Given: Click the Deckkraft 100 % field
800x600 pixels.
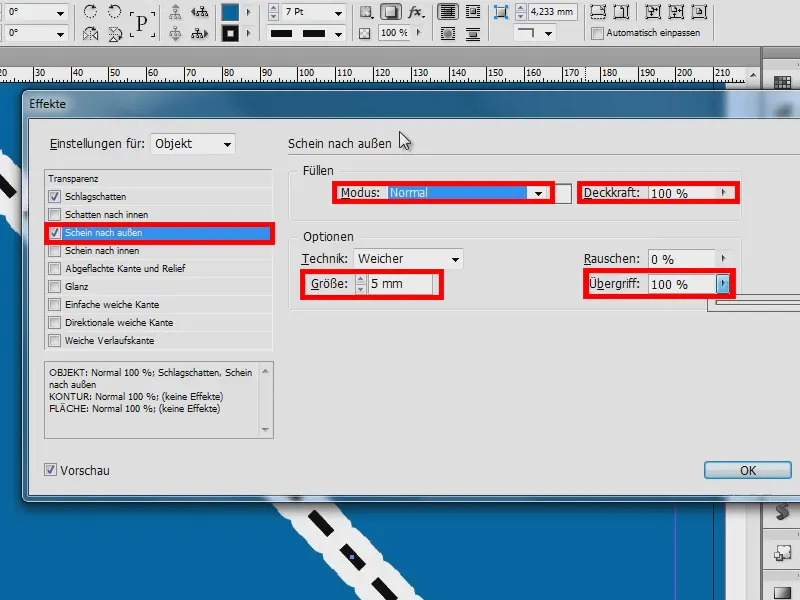Looking at the screenshot, I should [x=683, y=193].
